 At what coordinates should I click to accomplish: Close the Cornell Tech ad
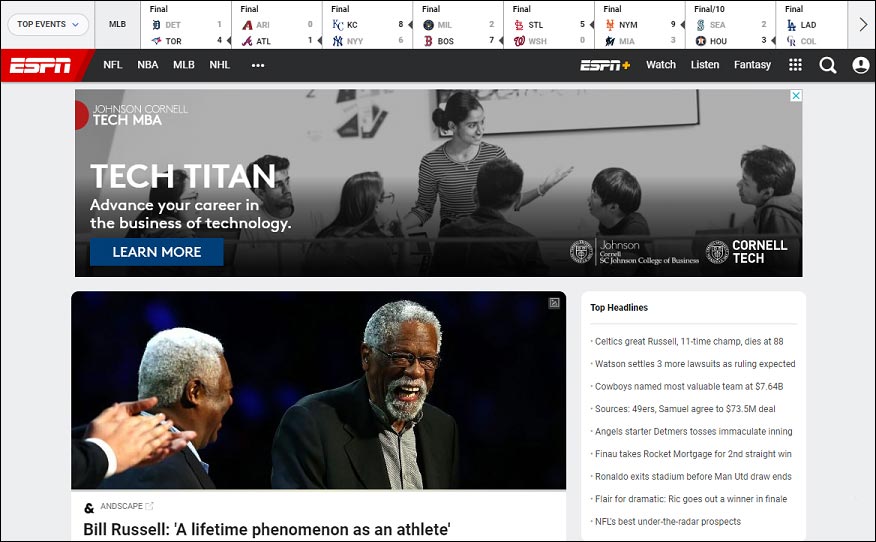[x=796, y=96]
